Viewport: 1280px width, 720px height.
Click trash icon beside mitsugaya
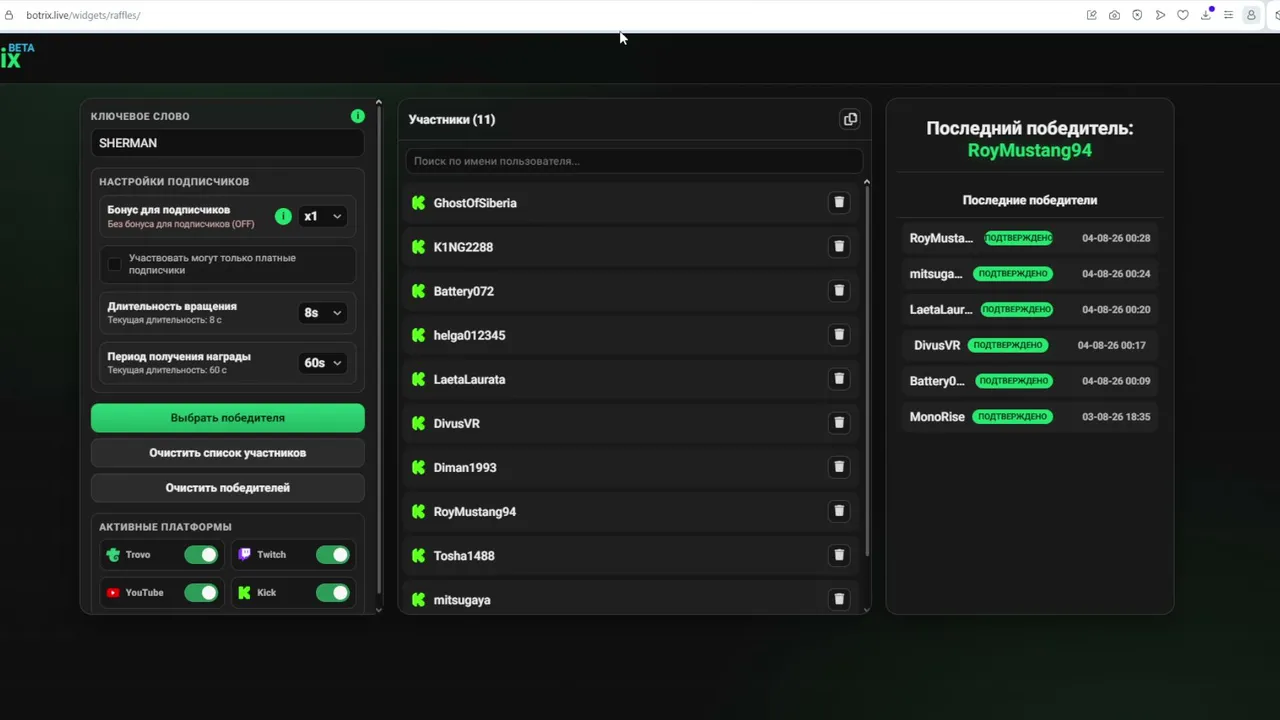click(x=839, y=598)
